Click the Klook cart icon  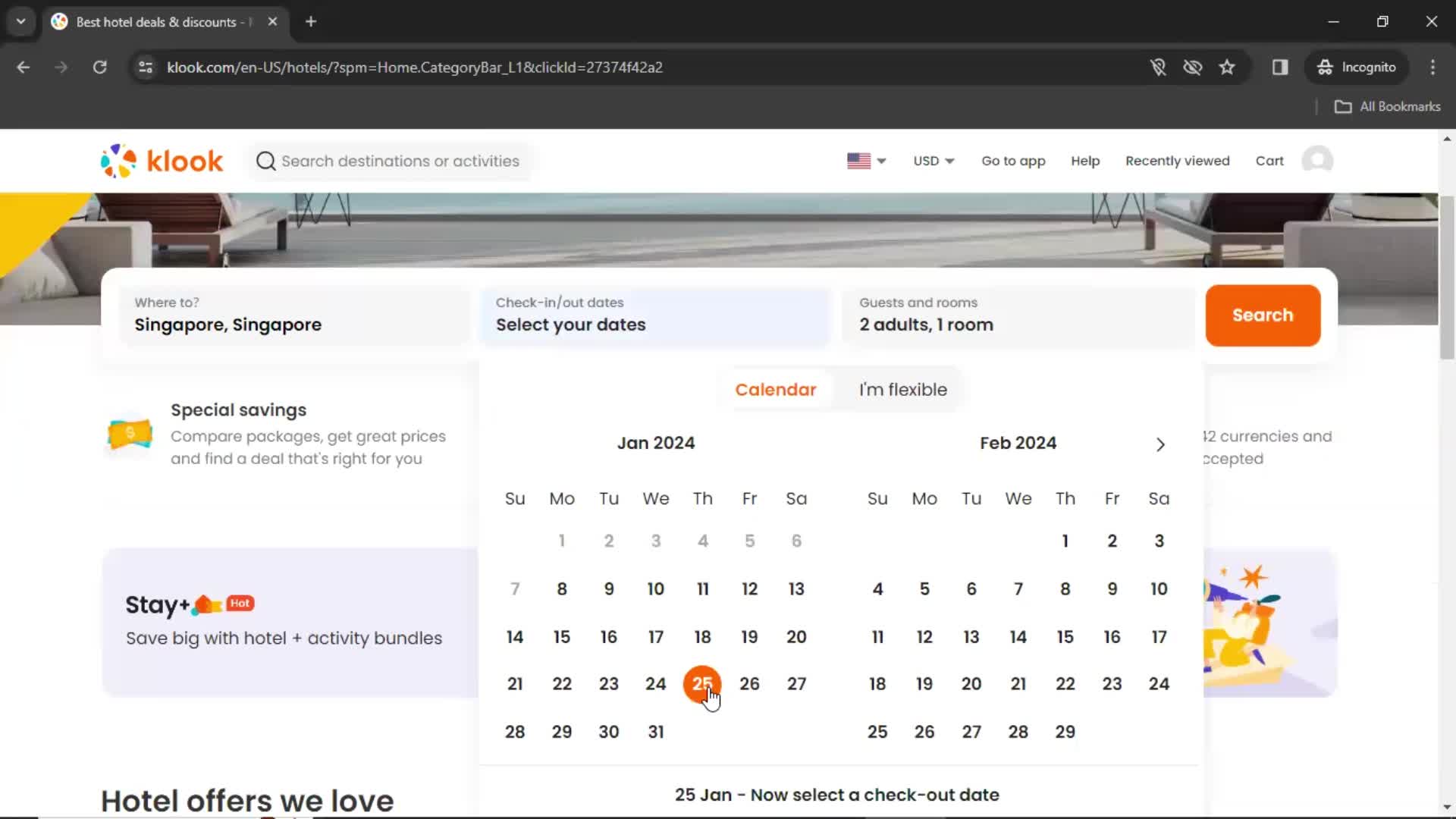pyautogui.click(x=1270, y=161)
